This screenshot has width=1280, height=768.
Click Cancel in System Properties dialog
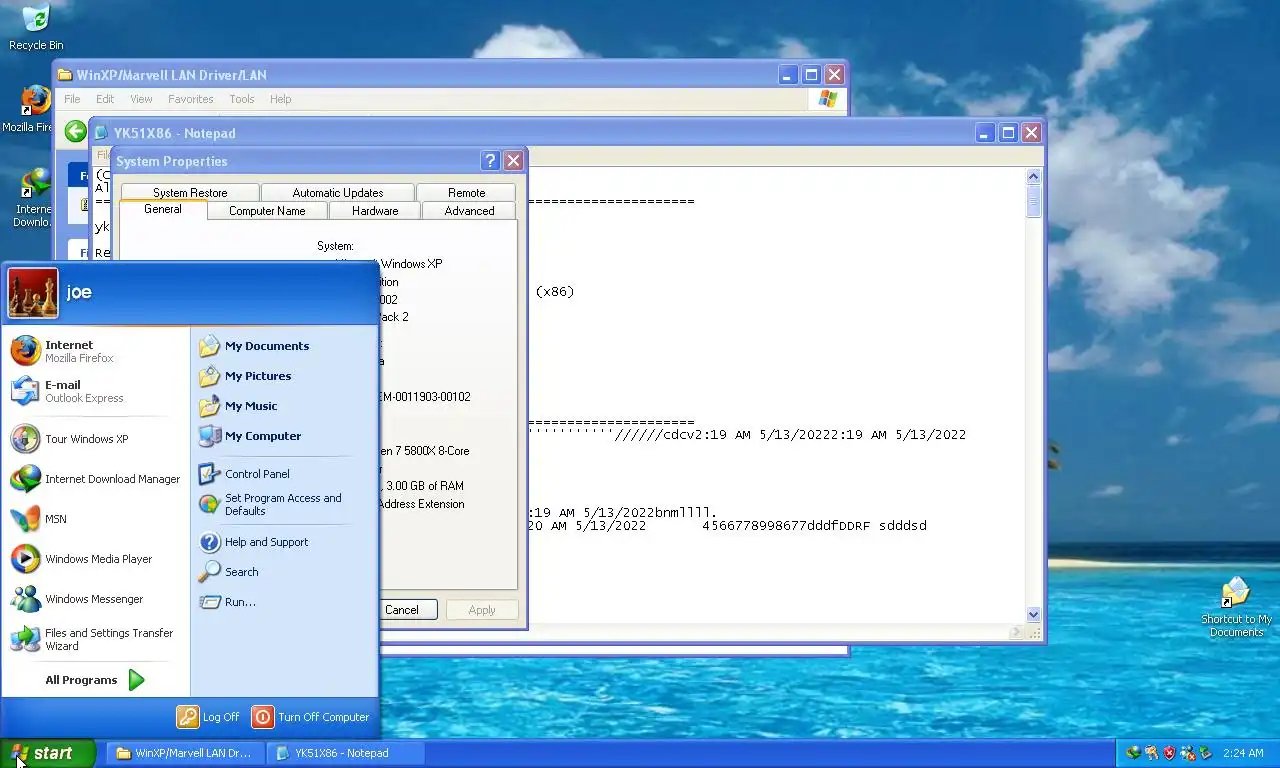click(402, 610)
